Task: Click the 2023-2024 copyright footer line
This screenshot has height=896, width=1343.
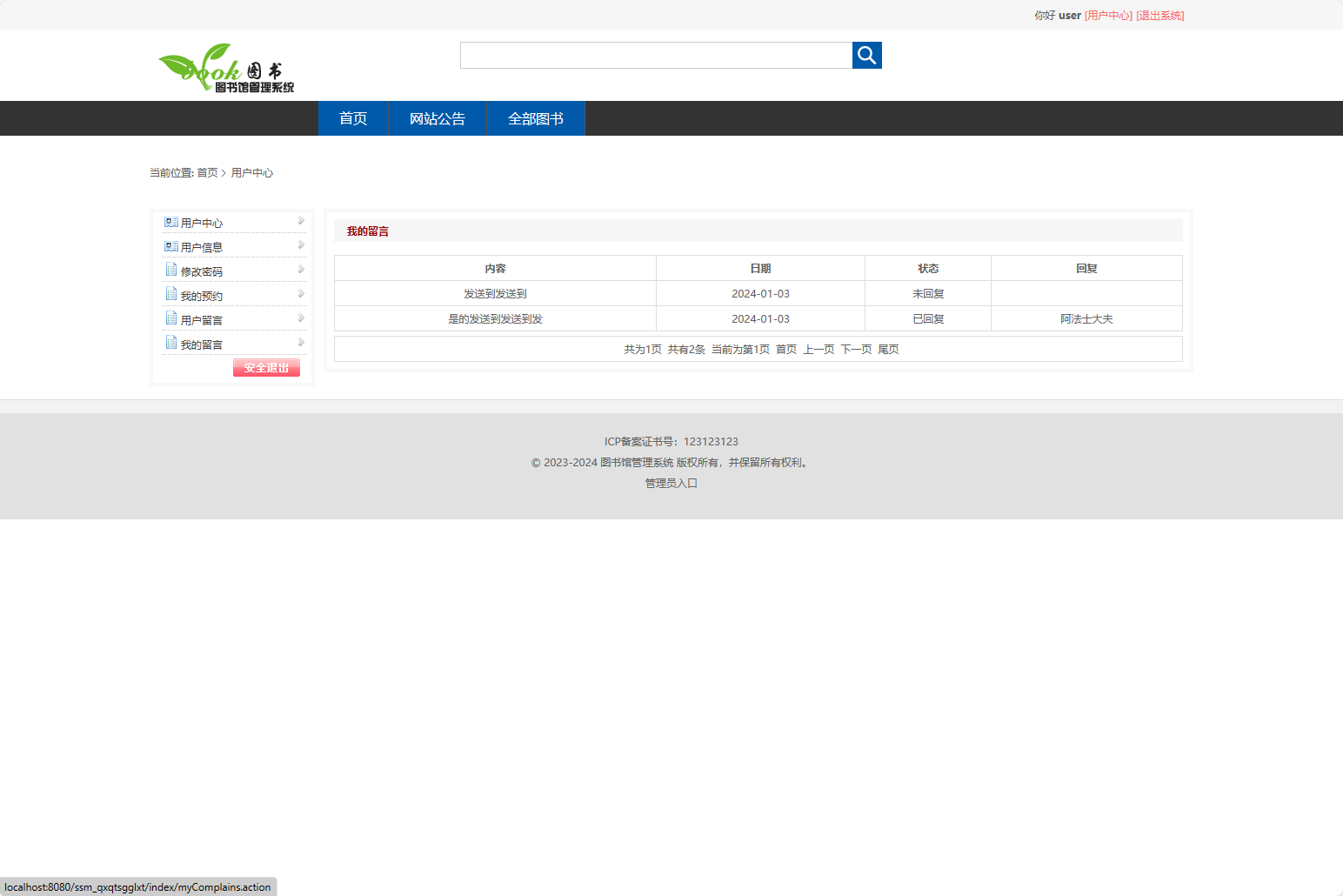Action: [x=671, y=463]
